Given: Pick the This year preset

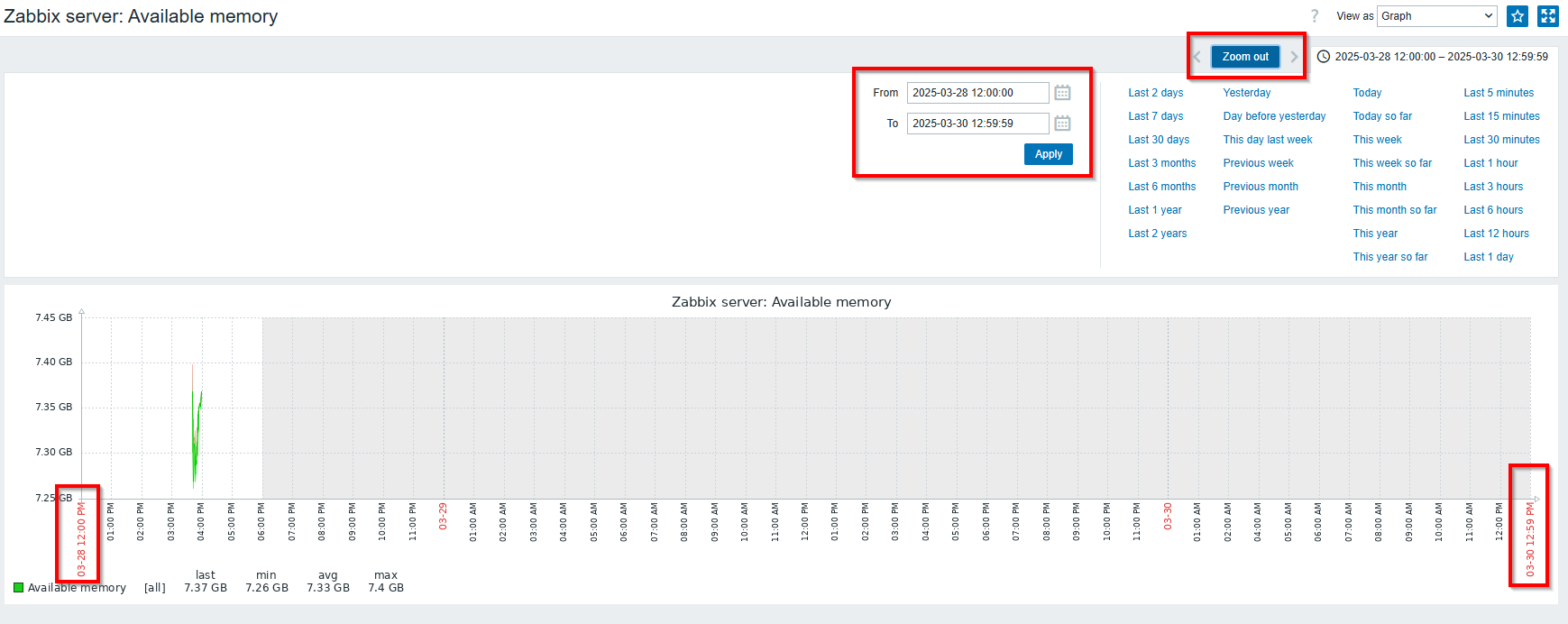Looking at the screenshot, I should 1375,234.
